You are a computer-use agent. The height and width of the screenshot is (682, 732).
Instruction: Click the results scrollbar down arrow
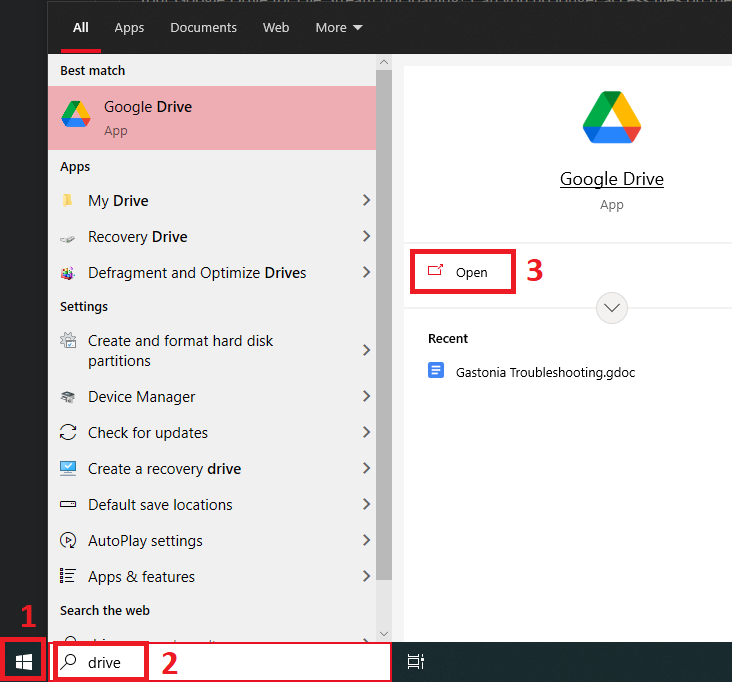pos(384,634)
